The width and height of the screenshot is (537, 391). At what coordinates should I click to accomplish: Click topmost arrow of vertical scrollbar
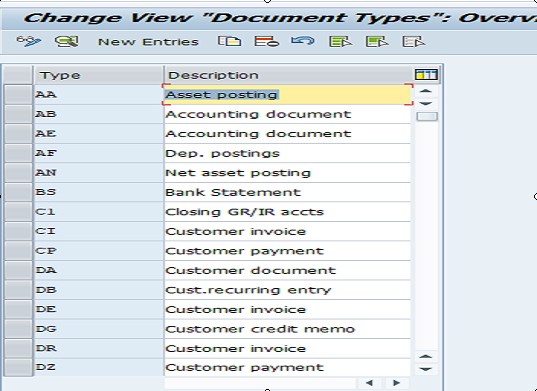click(426, 91)
